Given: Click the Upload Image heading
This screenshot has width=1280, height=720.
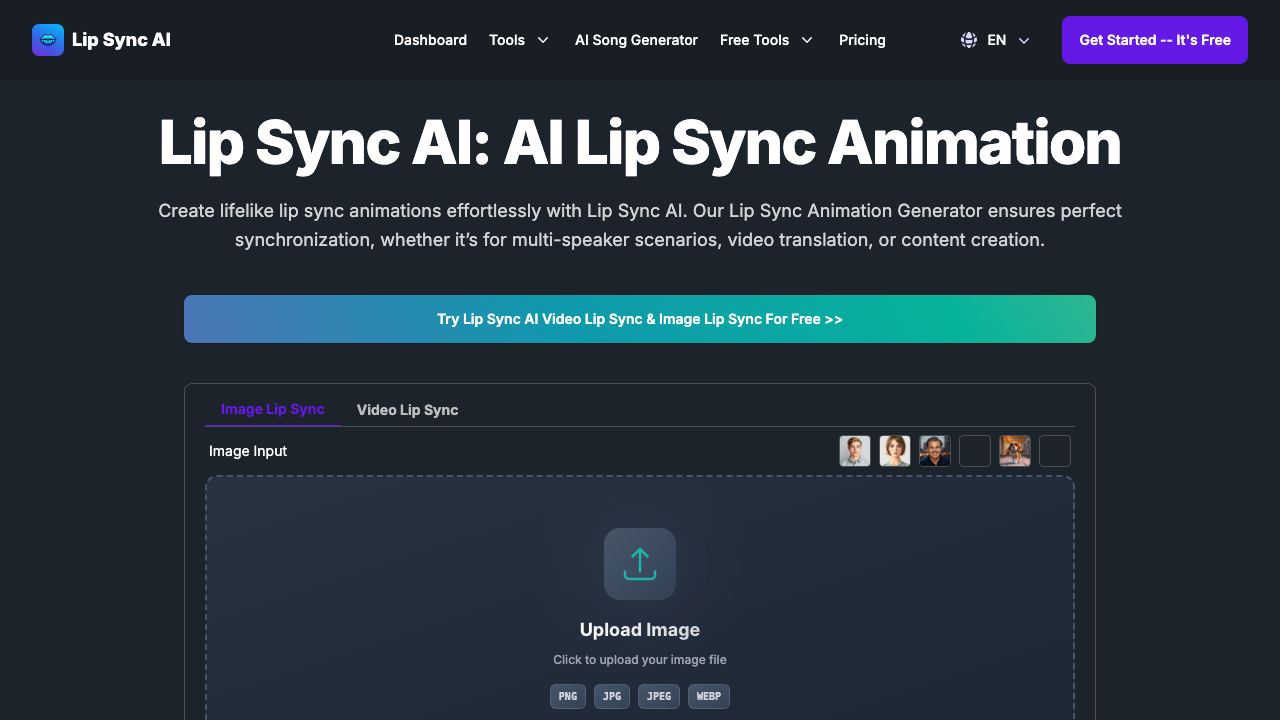Looking at the screenshot, I should tap(640, 630).
